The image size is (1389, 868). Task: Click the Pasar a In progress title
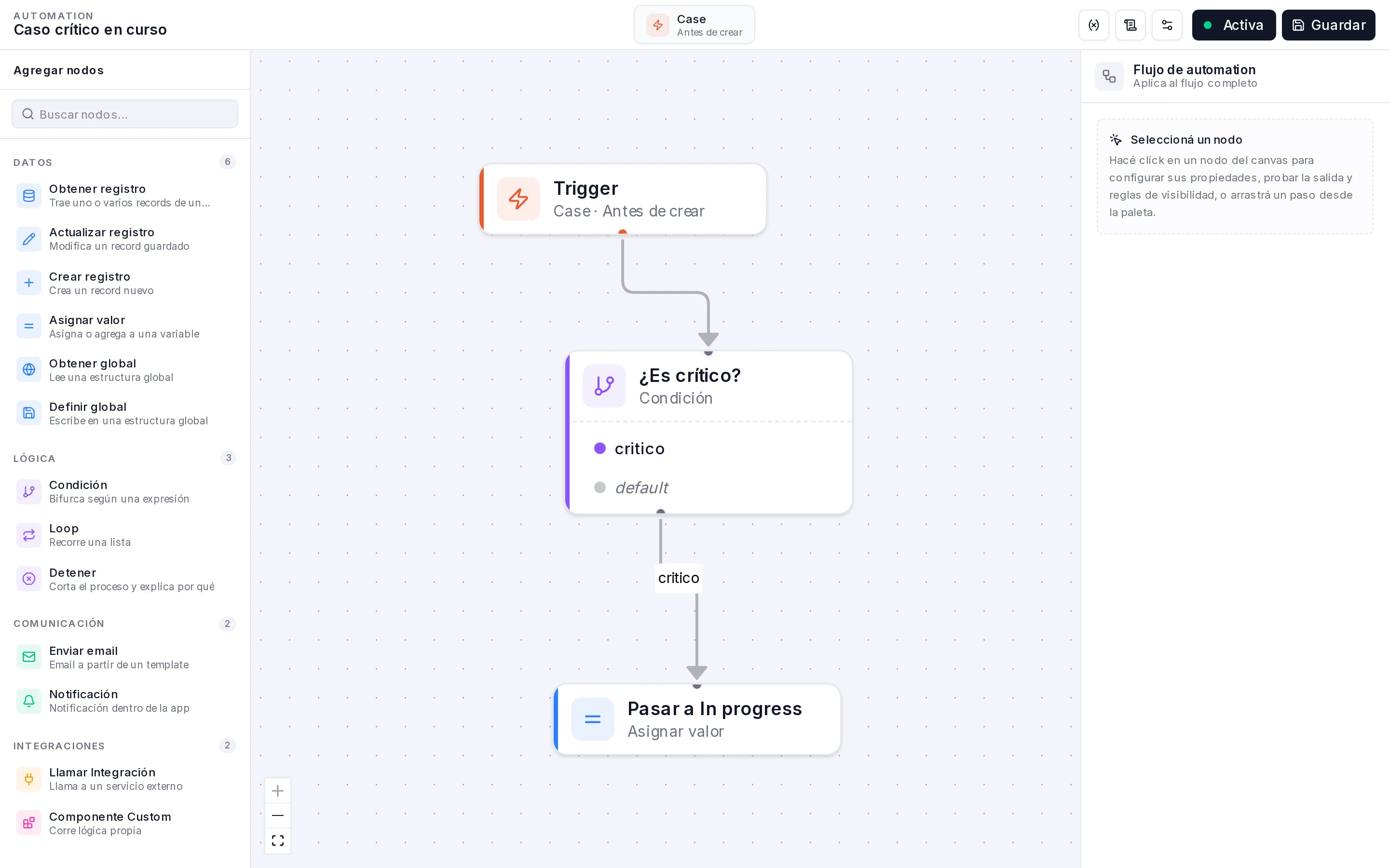click(x=715, y=709)
